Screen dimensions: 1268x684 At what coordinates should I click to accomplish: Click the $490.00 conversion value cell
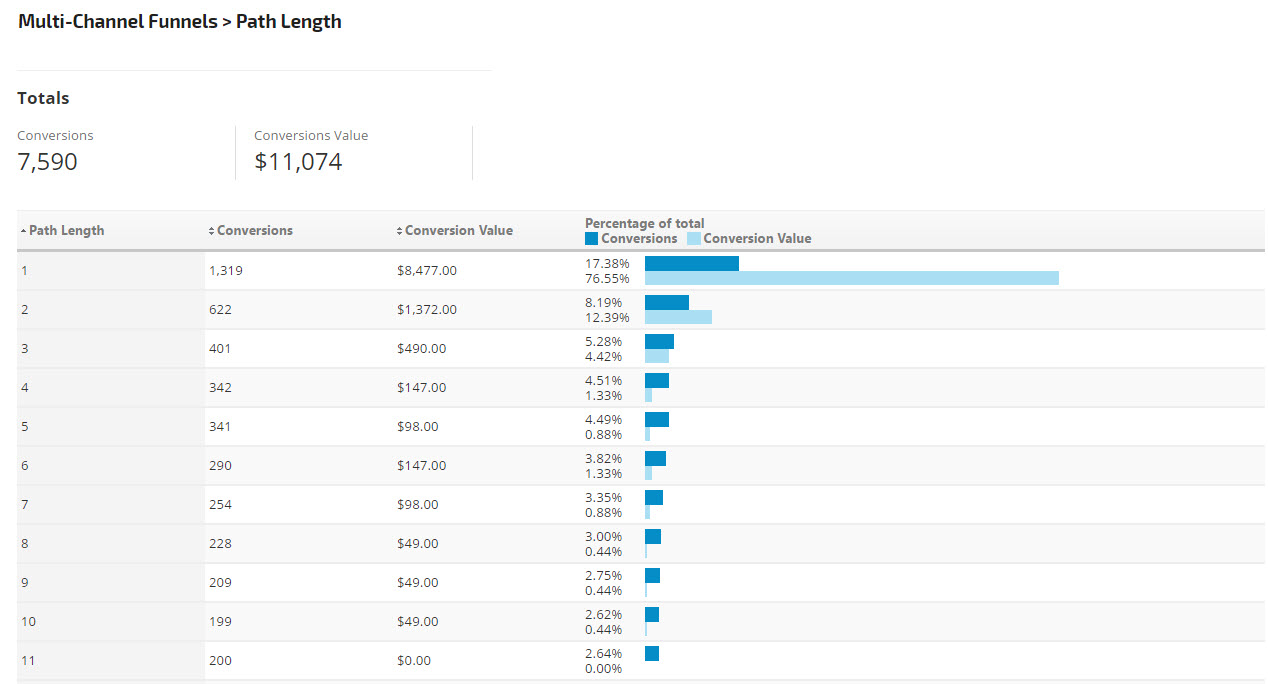[x=421, y=349]
